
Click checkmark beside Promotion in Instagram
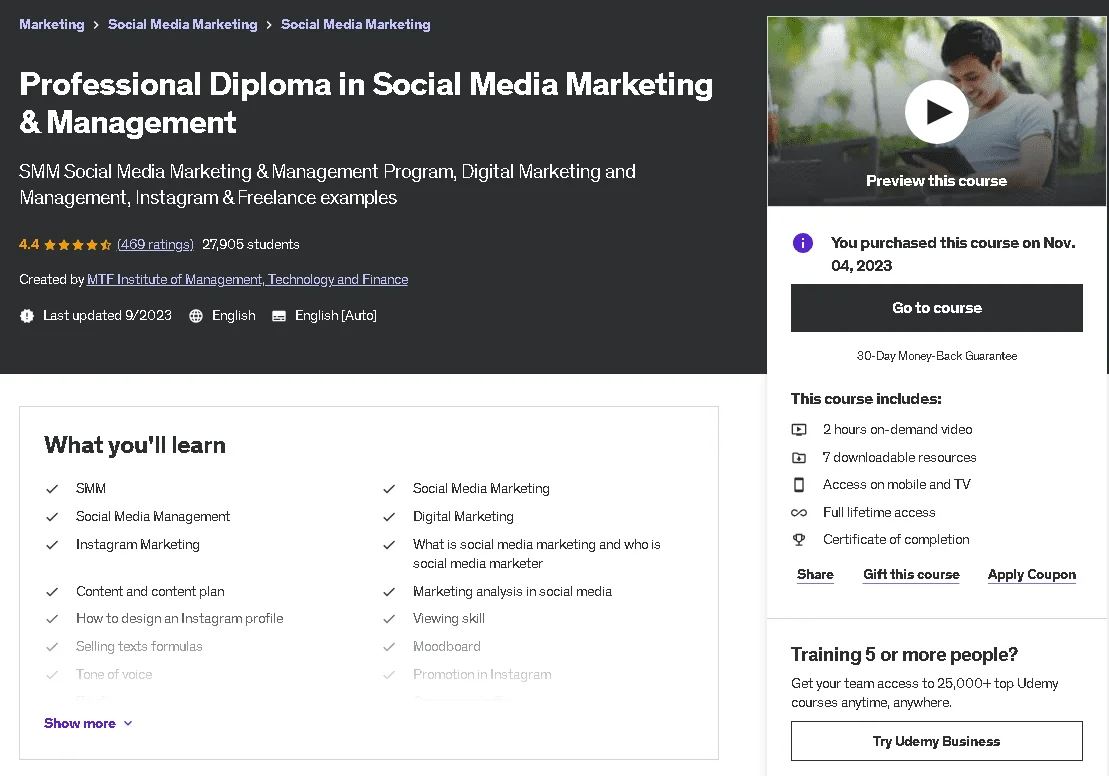(x=389, y=675)
